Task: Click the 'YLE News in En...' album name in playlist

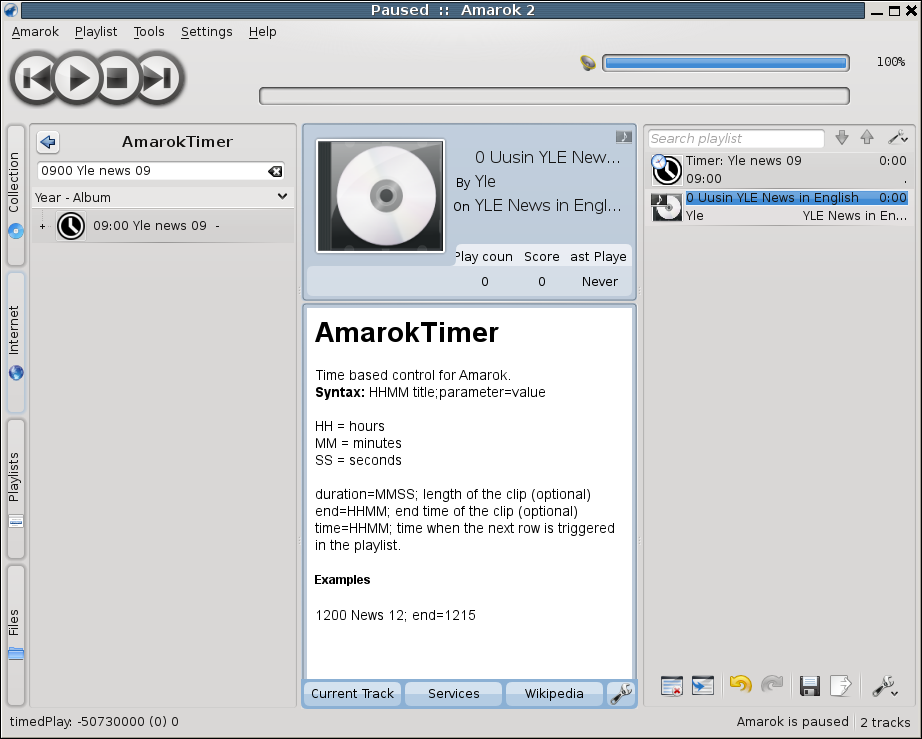Action: (x=854, y=216)
